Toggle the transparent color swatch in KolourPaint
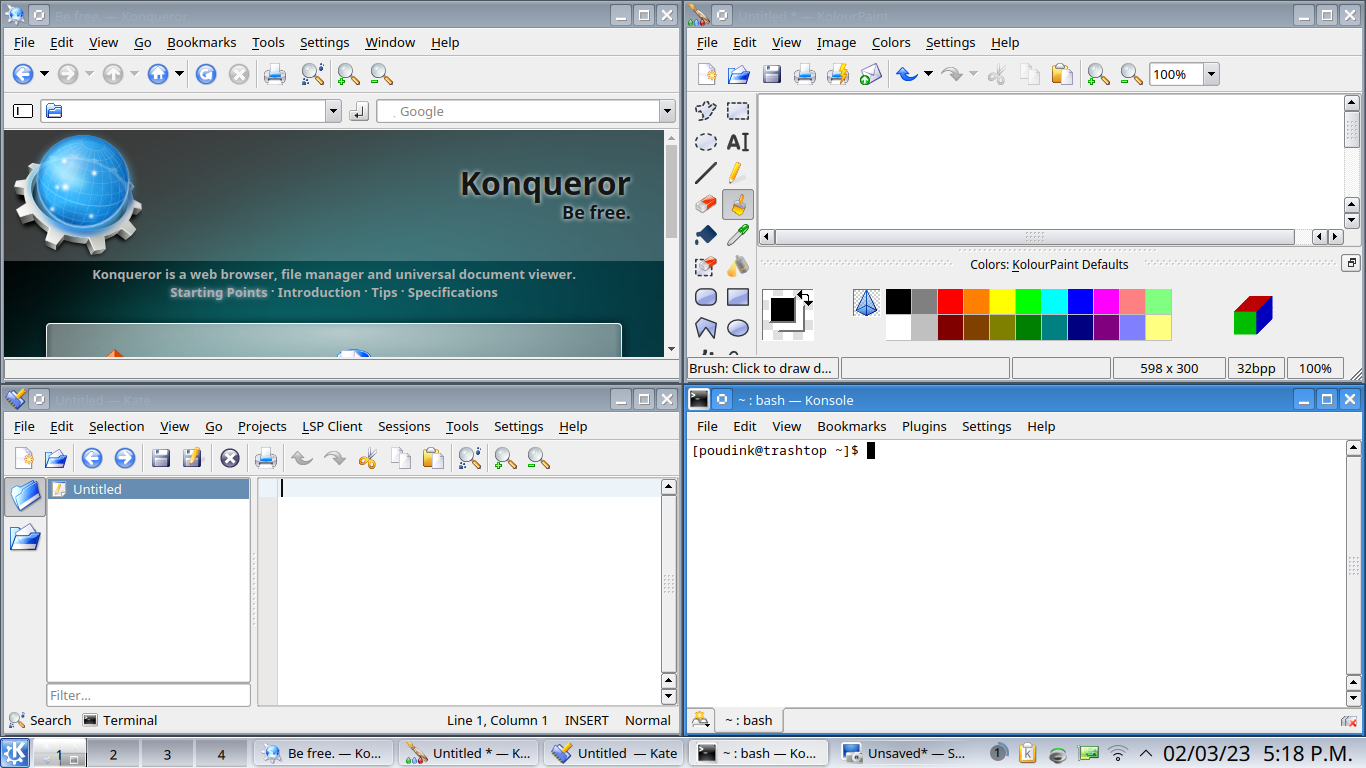The image size is (1366, 768). [x=867, y=302]
